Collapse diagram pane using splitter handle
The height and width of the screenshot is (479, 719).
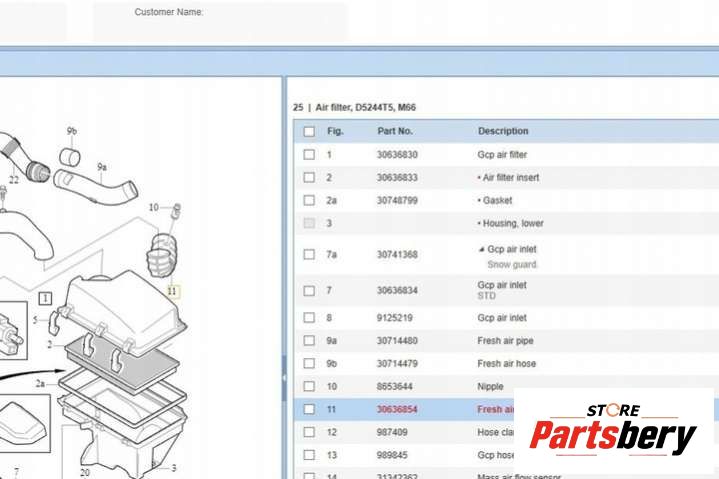click(x=284, y=378)
